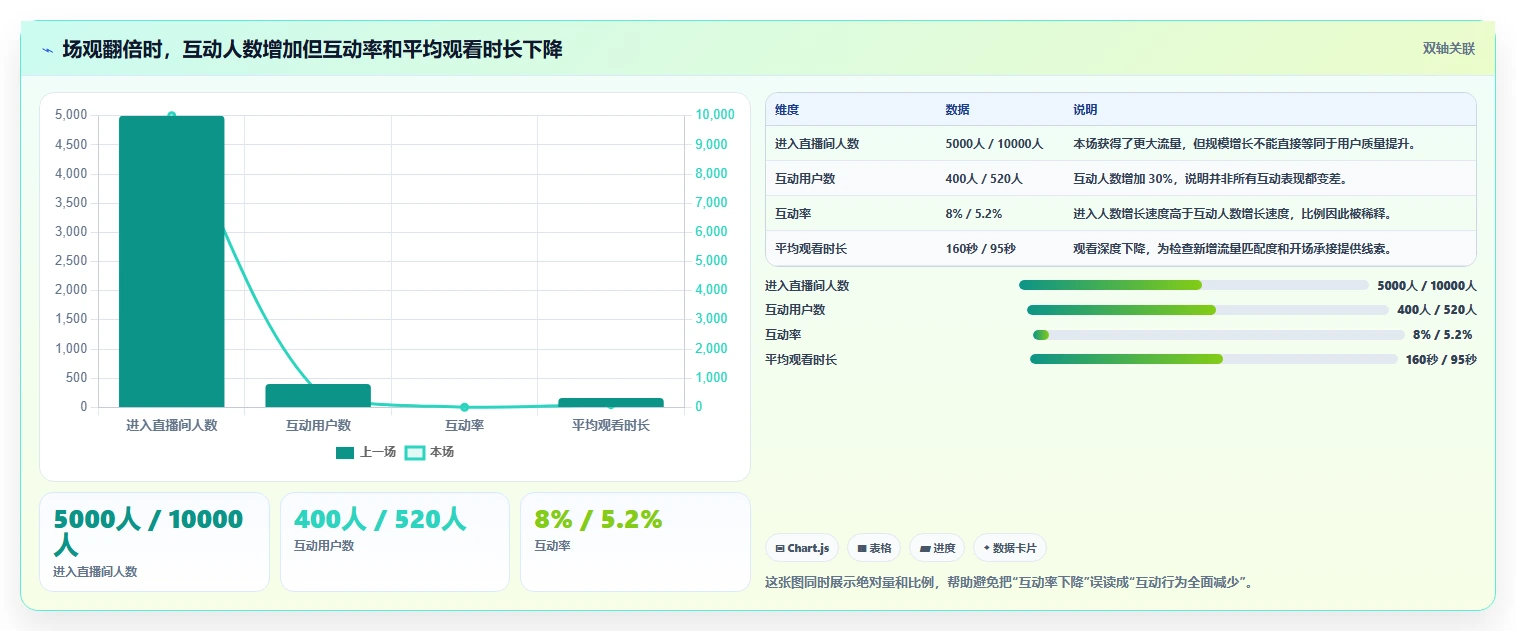Click the green 8% / 5.2% data card
1516x631 pixels.
pos(635,542)
